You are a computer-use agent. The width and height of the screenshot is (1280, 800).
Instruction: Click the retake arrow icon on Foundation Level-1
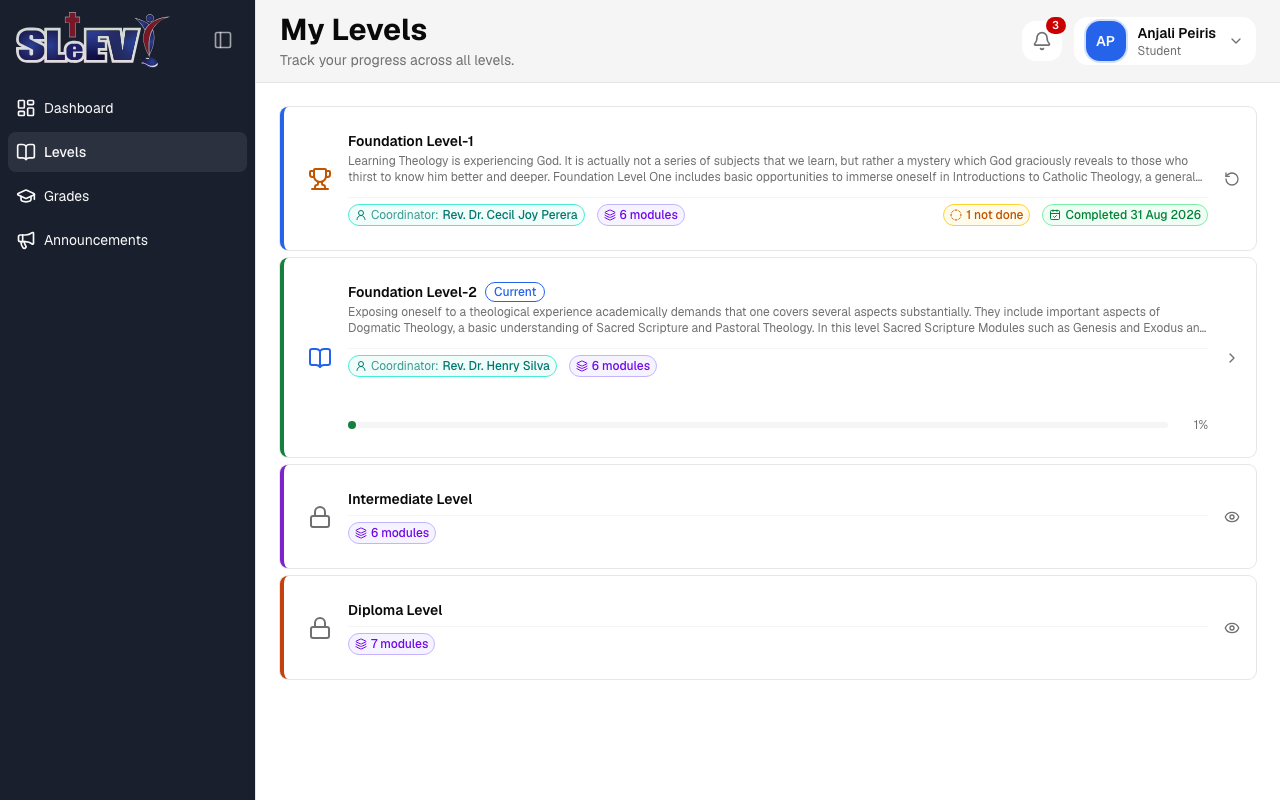click(1232, 179)
